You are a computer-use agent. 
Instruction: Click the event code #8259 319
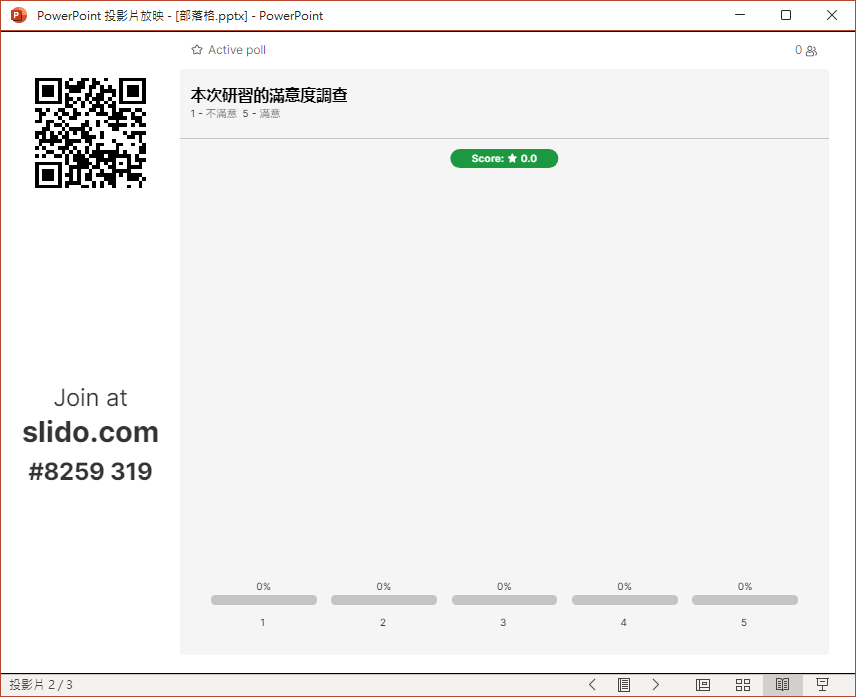pos(91,471)
